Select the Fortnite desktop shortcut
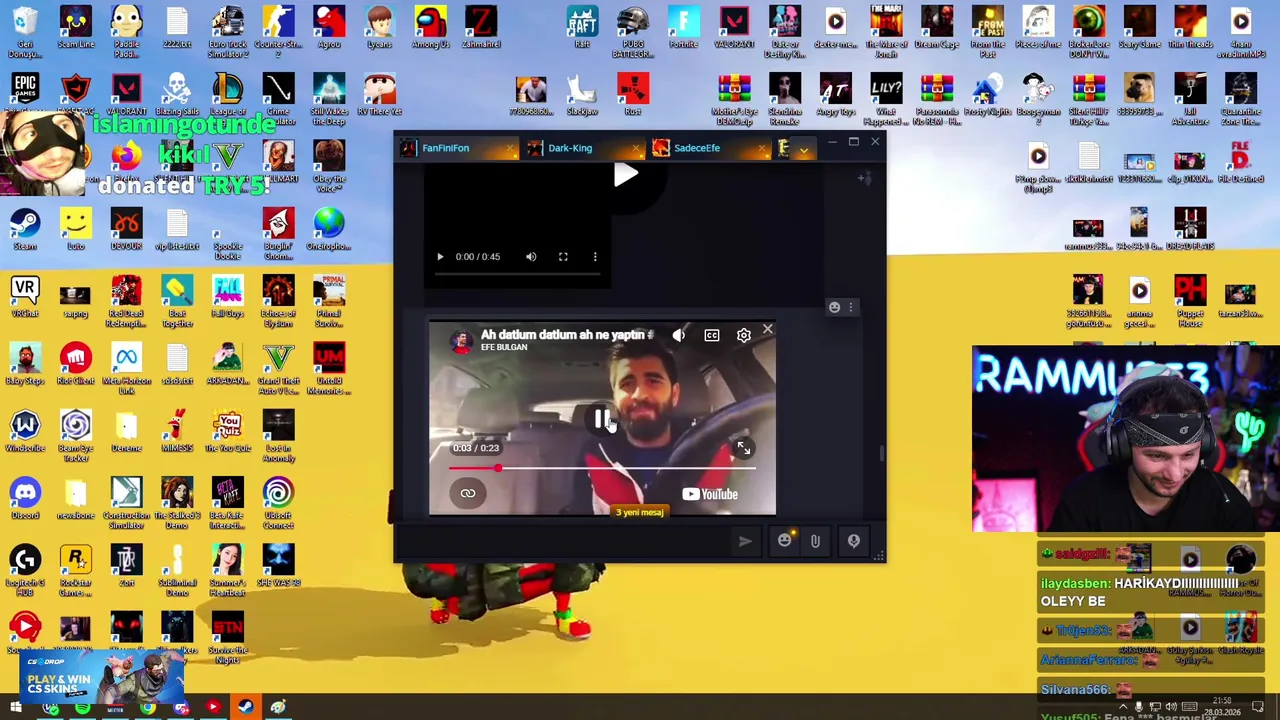 [x=683, y=28]
